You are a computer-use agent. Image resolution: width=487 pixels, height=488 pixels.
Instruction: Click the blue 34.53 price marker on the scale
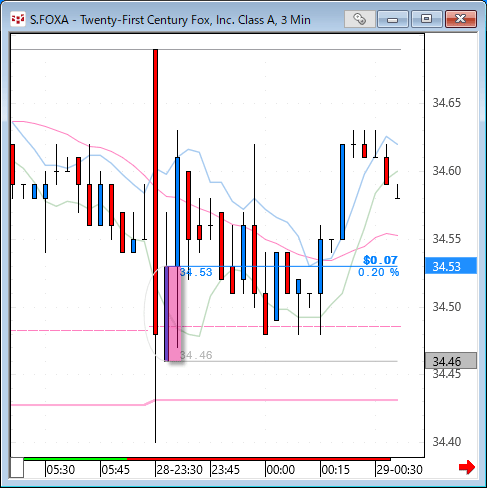click(x=451, y=266)
